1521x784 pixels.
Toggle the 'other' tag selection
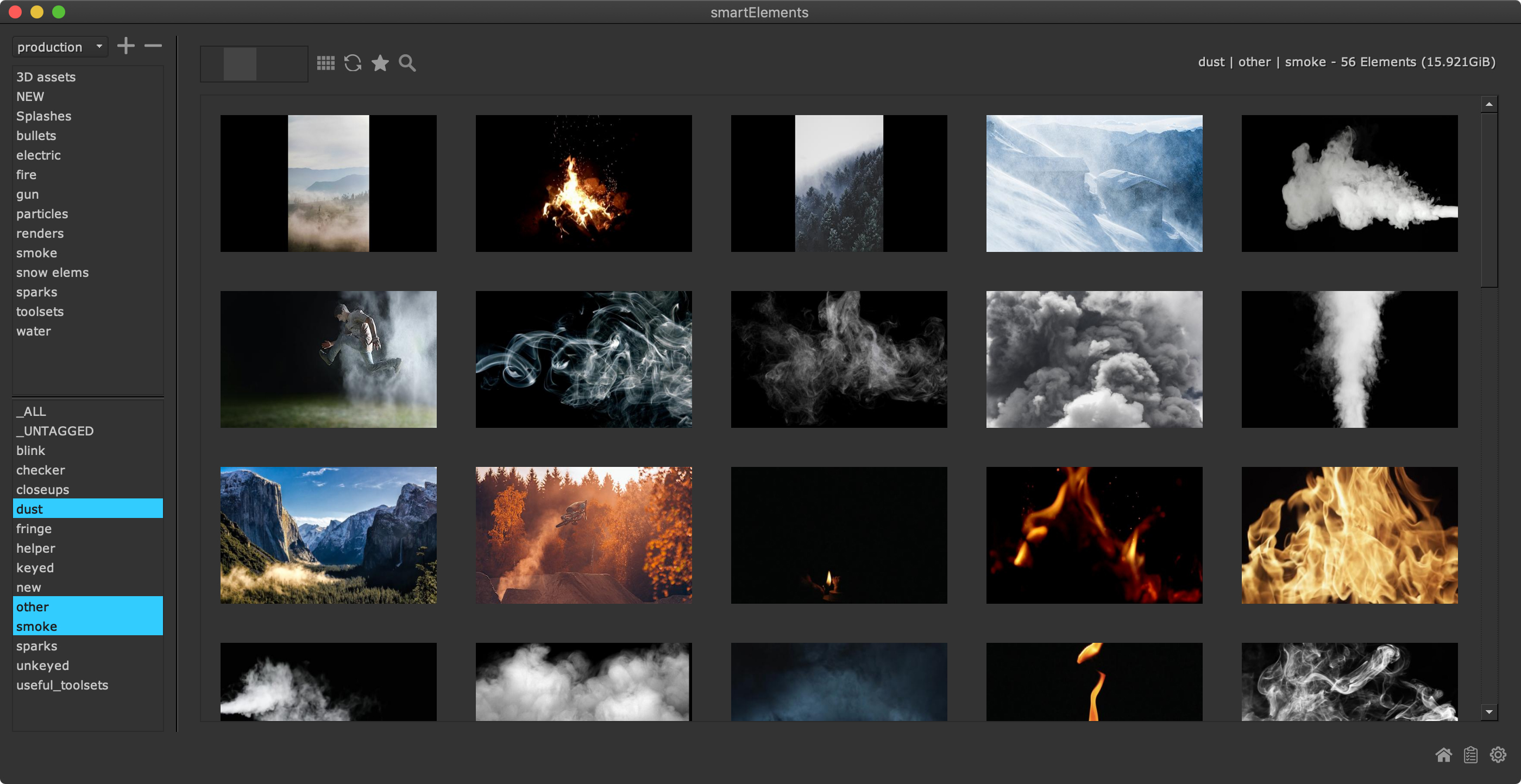pos(87,606)
